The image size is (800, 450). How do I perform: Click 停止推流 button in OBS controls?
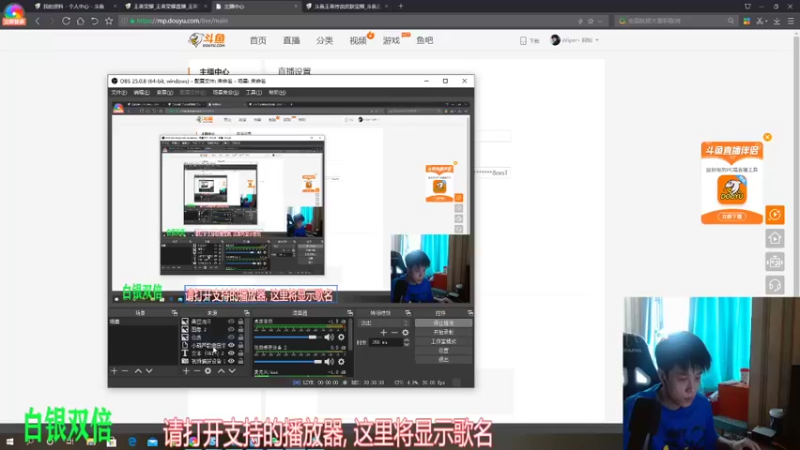click(x=443, y=323)
